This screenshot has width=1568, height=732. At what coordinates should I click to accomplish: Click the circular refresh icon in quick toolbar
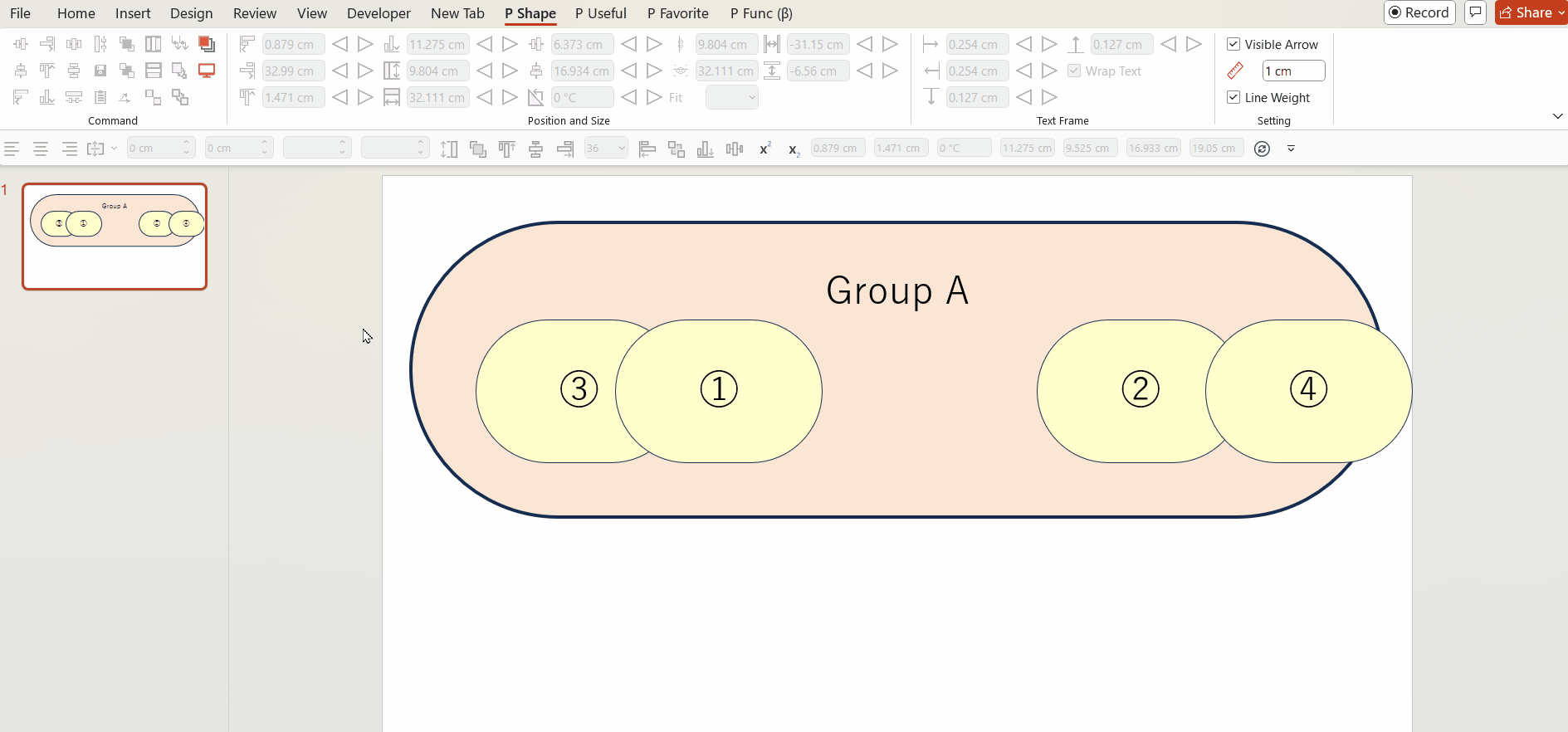(x=1262, y=149)
